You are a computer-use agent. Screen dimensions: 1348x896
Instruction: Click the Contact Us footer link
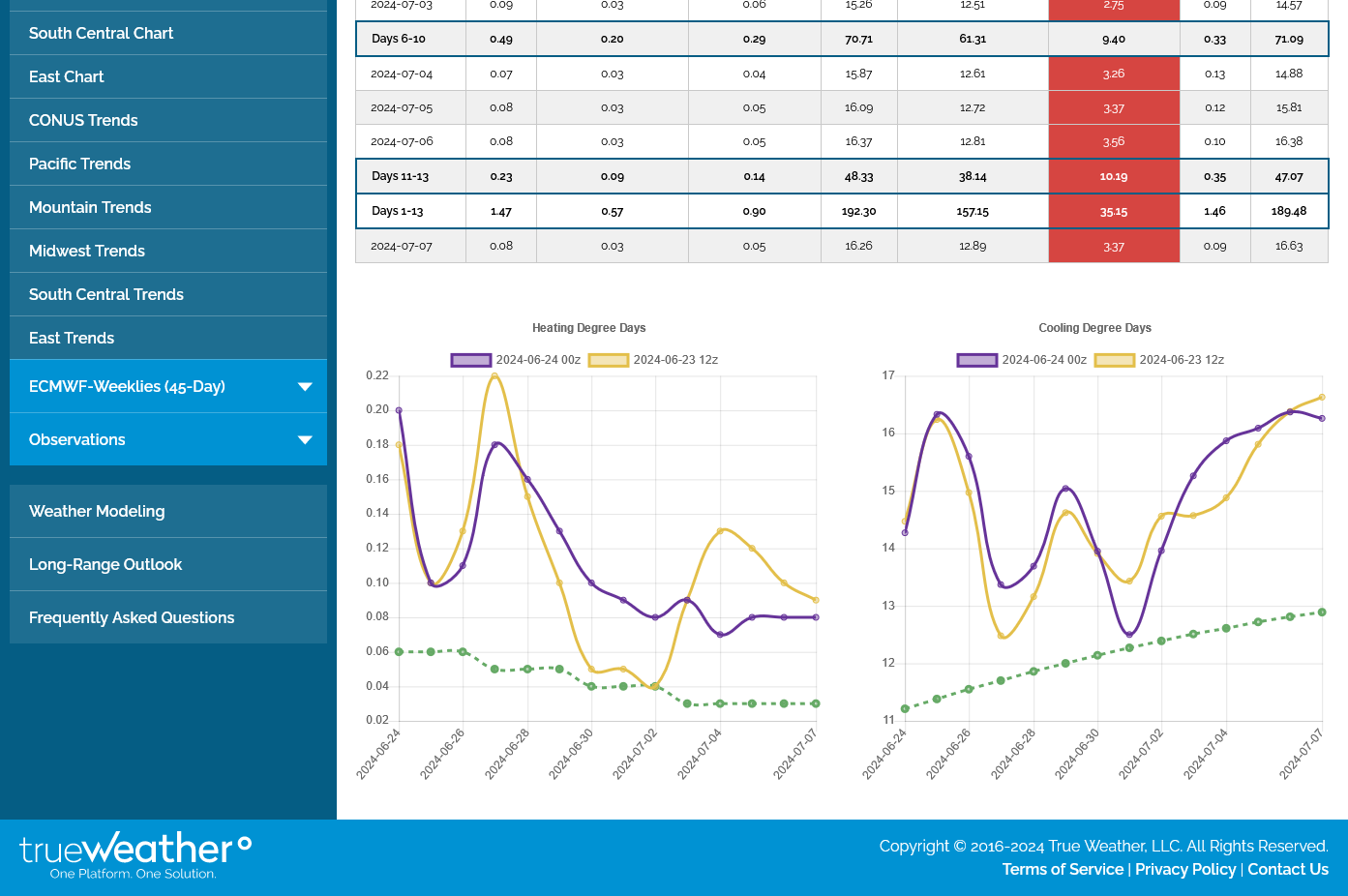1287,869
